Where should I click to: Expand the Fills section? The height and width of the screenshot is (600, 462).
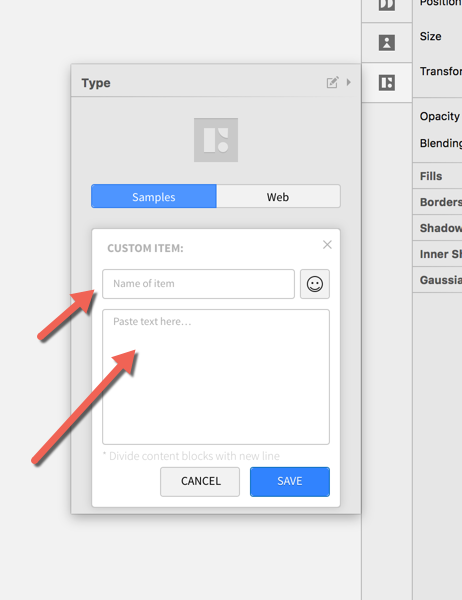click(x=437, y=176)
